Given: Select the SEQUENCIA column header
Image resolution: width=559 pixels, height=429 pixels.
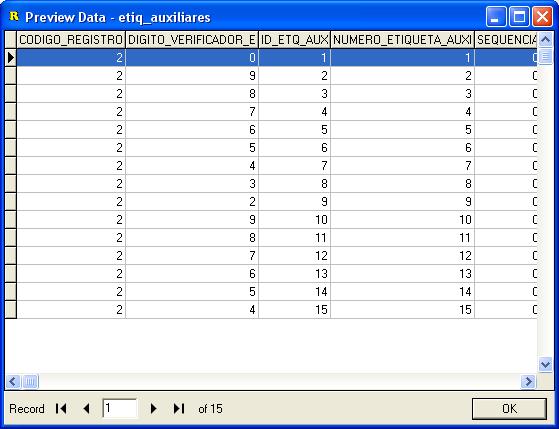Looking at the screenshot, I should (506, 40).
